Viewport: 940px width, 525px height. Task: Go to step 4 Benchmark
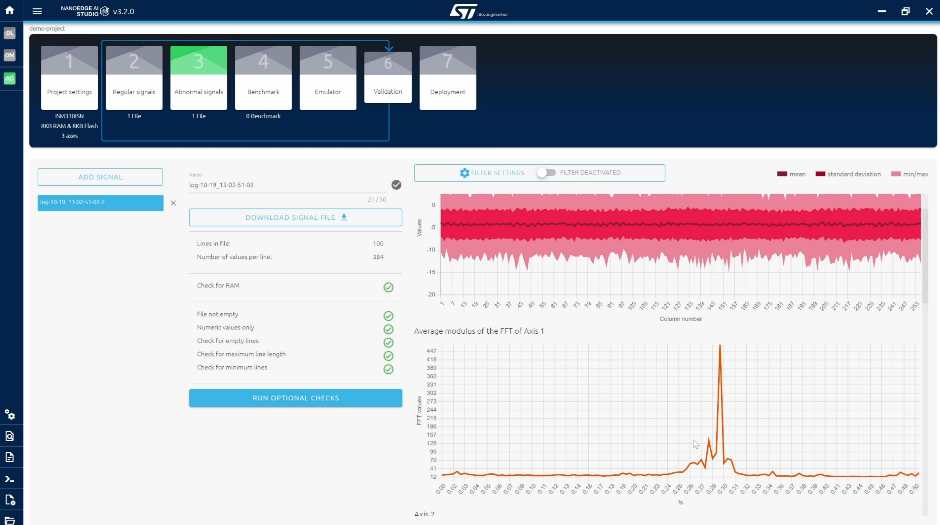[263, 78]
